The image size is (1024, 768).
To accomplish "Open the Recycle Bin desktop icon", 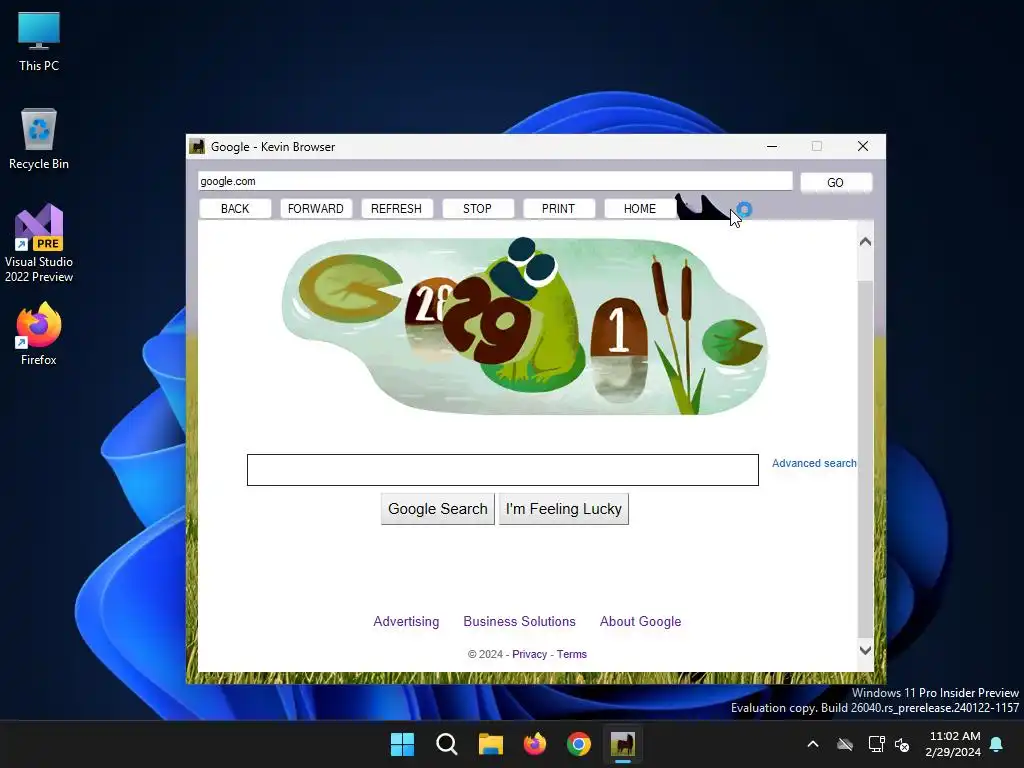I will coord(39,139).
